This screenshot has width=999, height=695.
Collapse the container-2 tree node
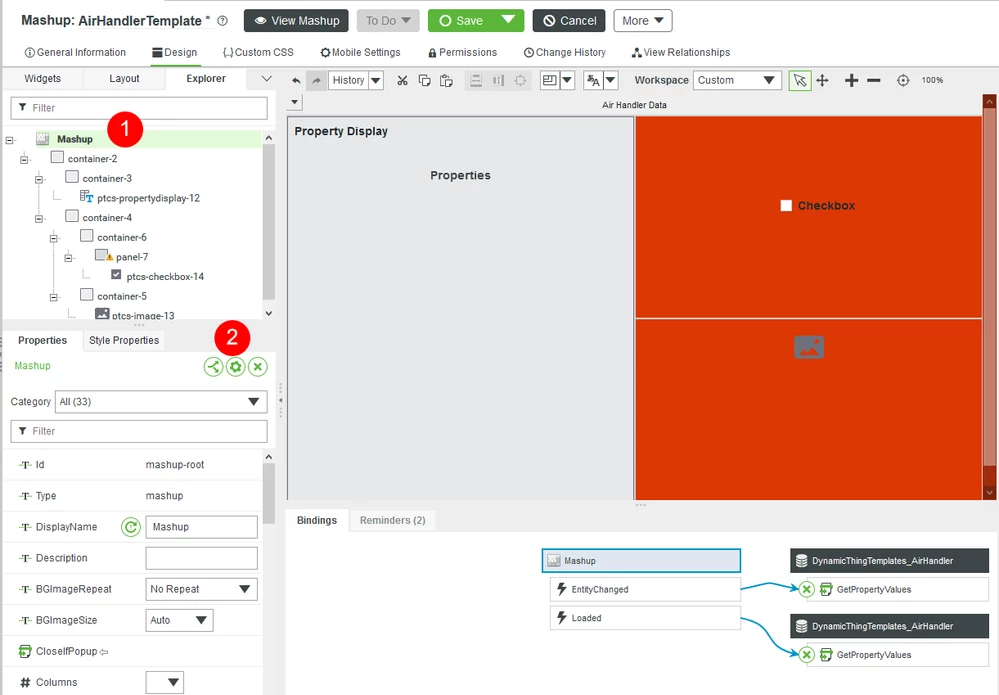24,159
